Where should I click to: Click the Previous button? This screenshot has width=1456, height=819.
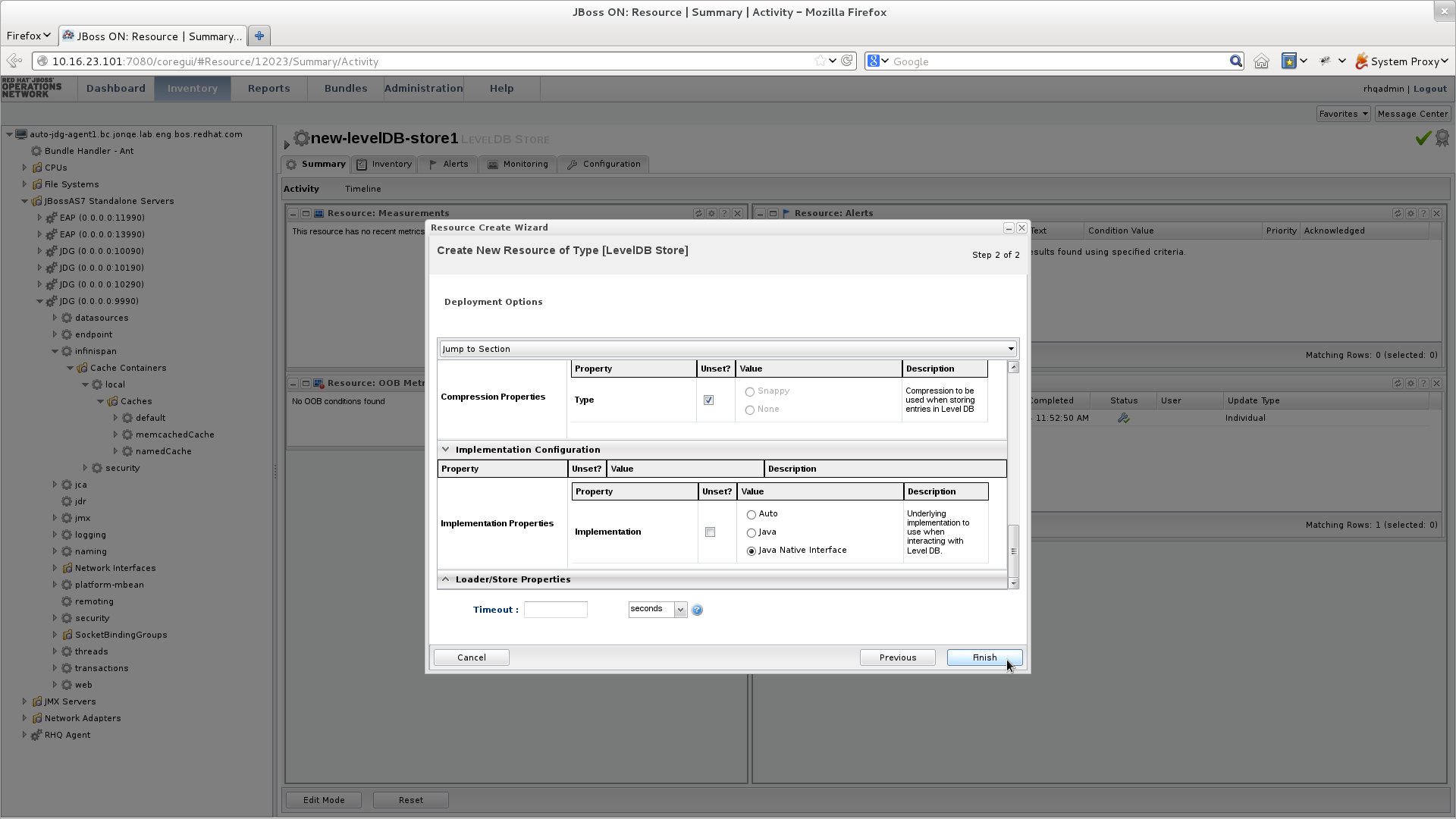click(x=897, y=657)
